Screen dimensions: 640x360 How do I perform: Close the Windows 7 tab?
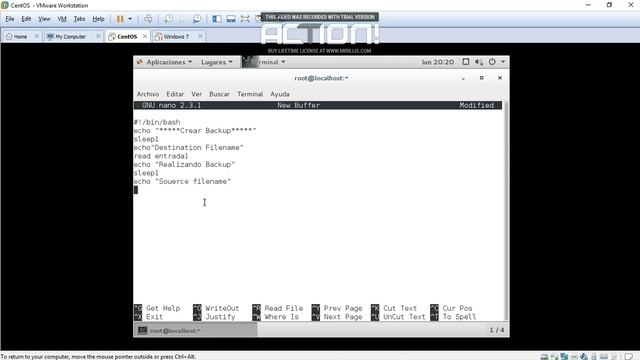point(200,36)
